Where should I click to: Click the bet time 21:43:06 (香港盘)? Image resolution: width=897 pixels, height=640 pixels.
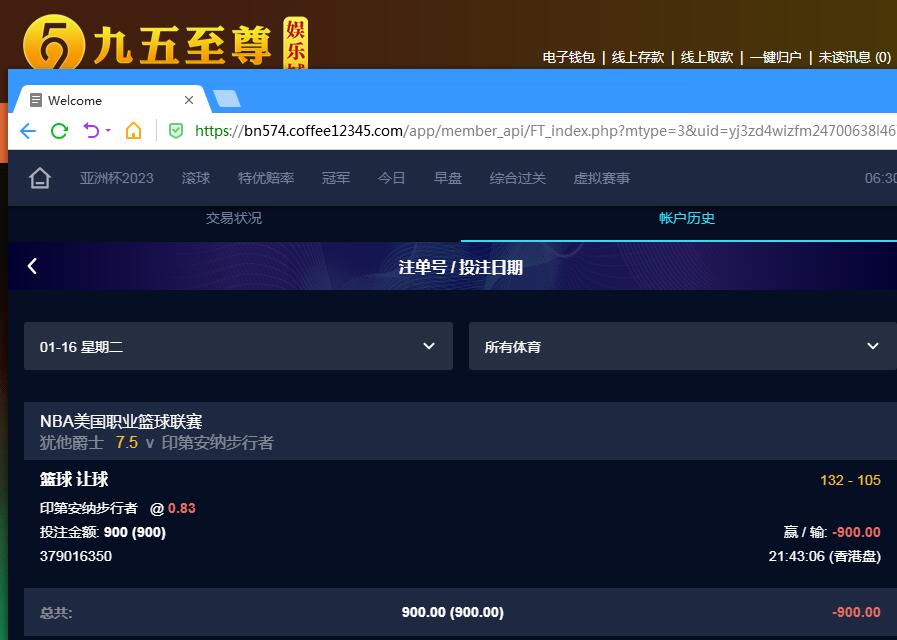coord(824,556)
